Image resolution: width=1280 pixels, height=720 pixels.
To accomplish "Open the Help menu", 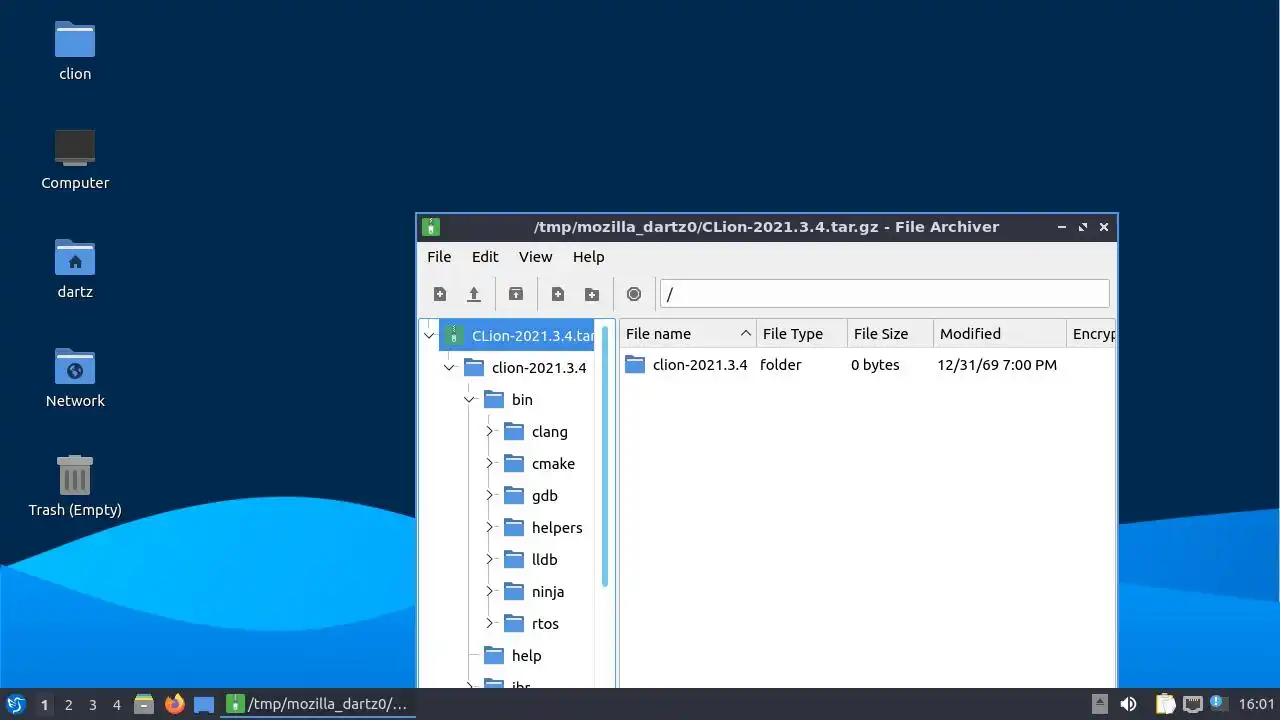I will coord(588,257).
